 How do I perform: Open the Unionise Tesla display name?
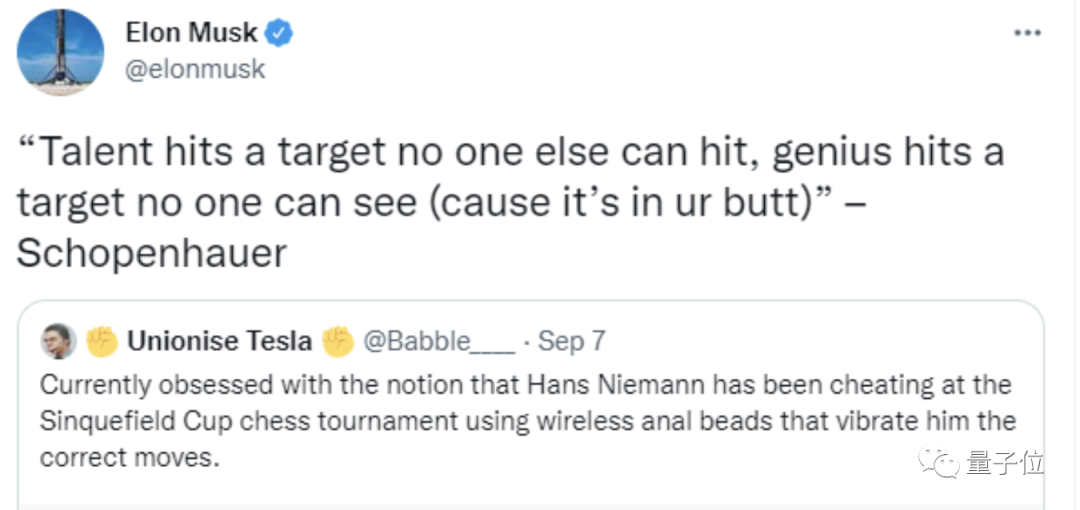point(220,341)
